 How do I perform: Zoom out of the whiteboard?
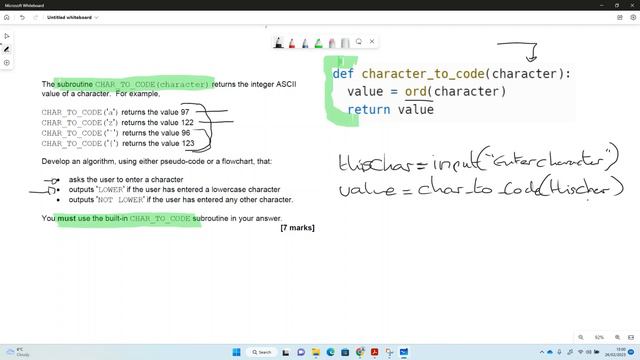581,337
